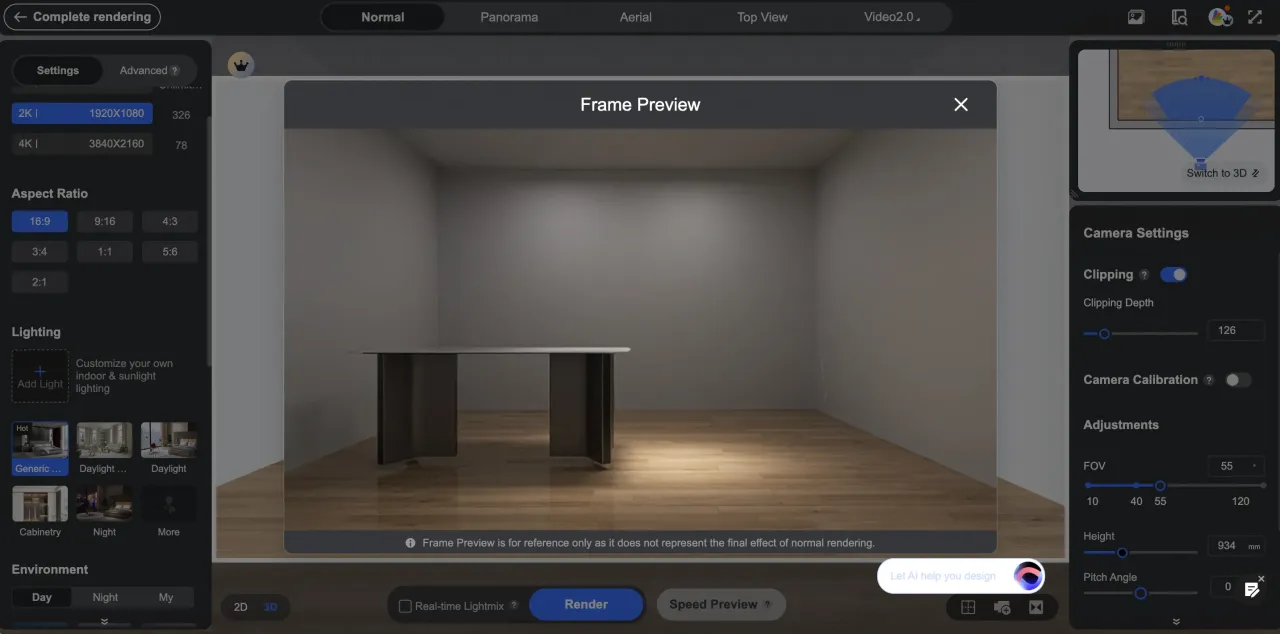
Task: Click the help icon next to Clipping
Action: pyautogui.click(x=1144, y=275)
